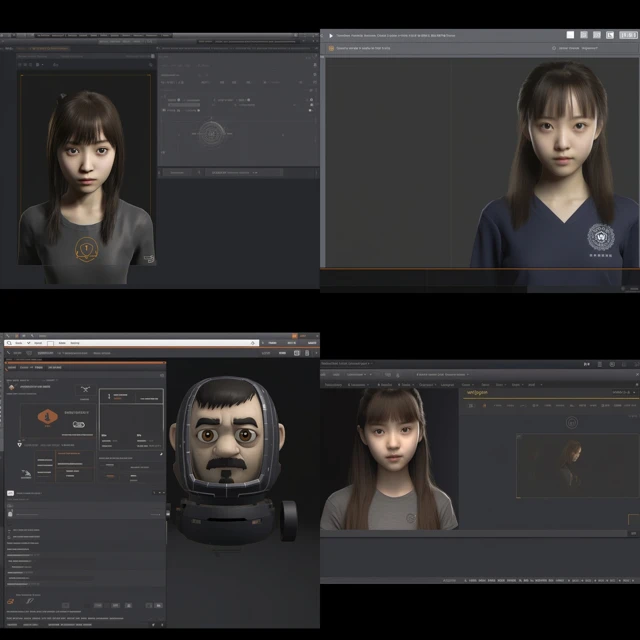Select first tab under orange bar in bottom-left panel
640x640 pixels.
click(12, 367)
